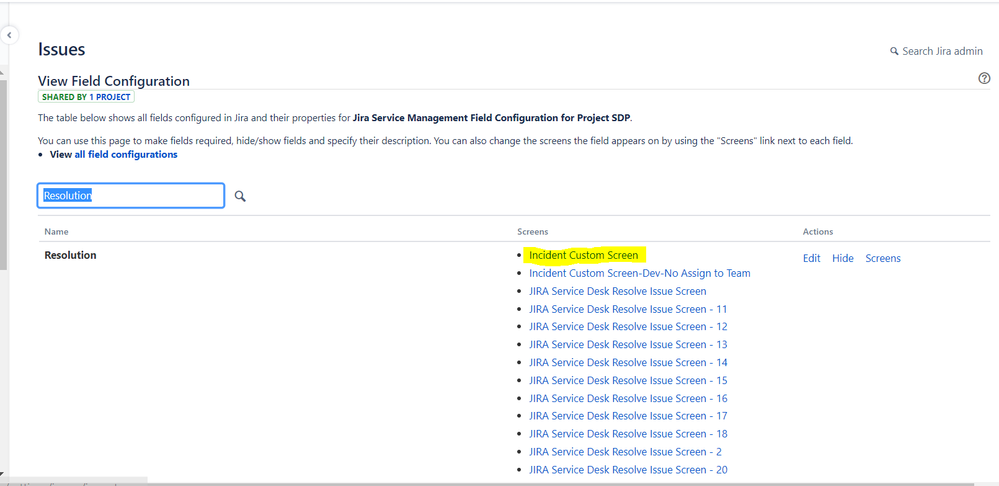Click the Actions column header
999x486 pixels.
coord(818,232)
